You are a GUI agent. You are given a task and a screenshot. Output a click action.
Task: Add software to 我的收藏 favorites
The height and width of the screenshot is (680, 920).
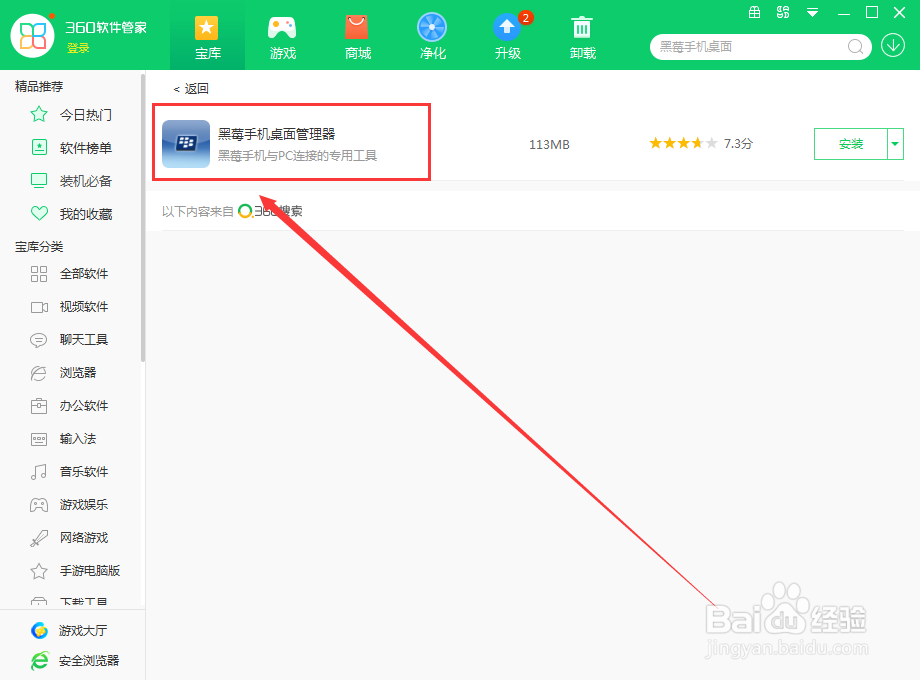point(39,213)
